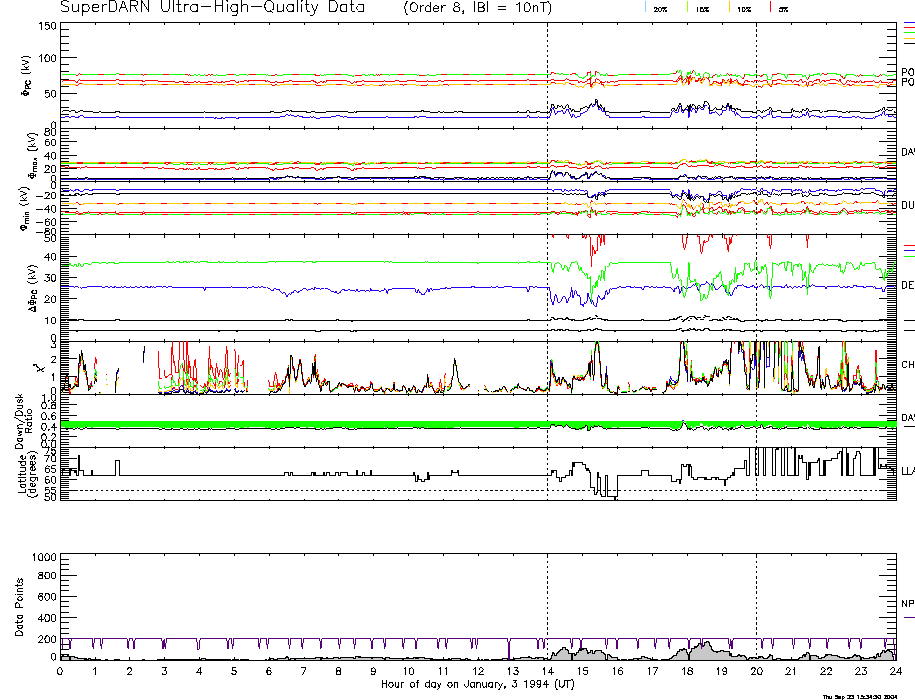Screen dimensions: 915x700
Task: Click the hour 12 tick label
Action: click(x=477, y=672)
